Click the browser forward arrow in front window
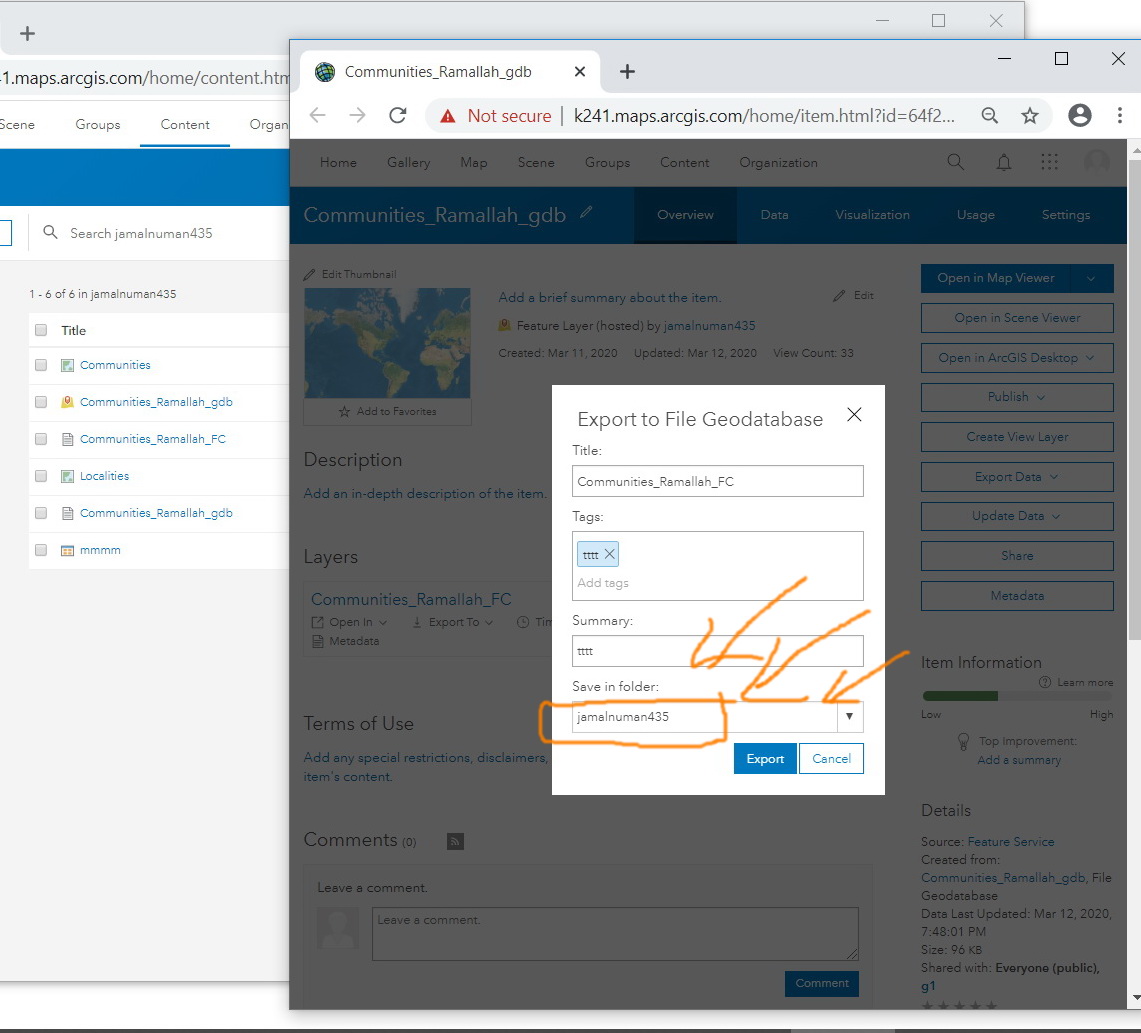Viewport: 1141px width, 1033px height. [357, 115]
